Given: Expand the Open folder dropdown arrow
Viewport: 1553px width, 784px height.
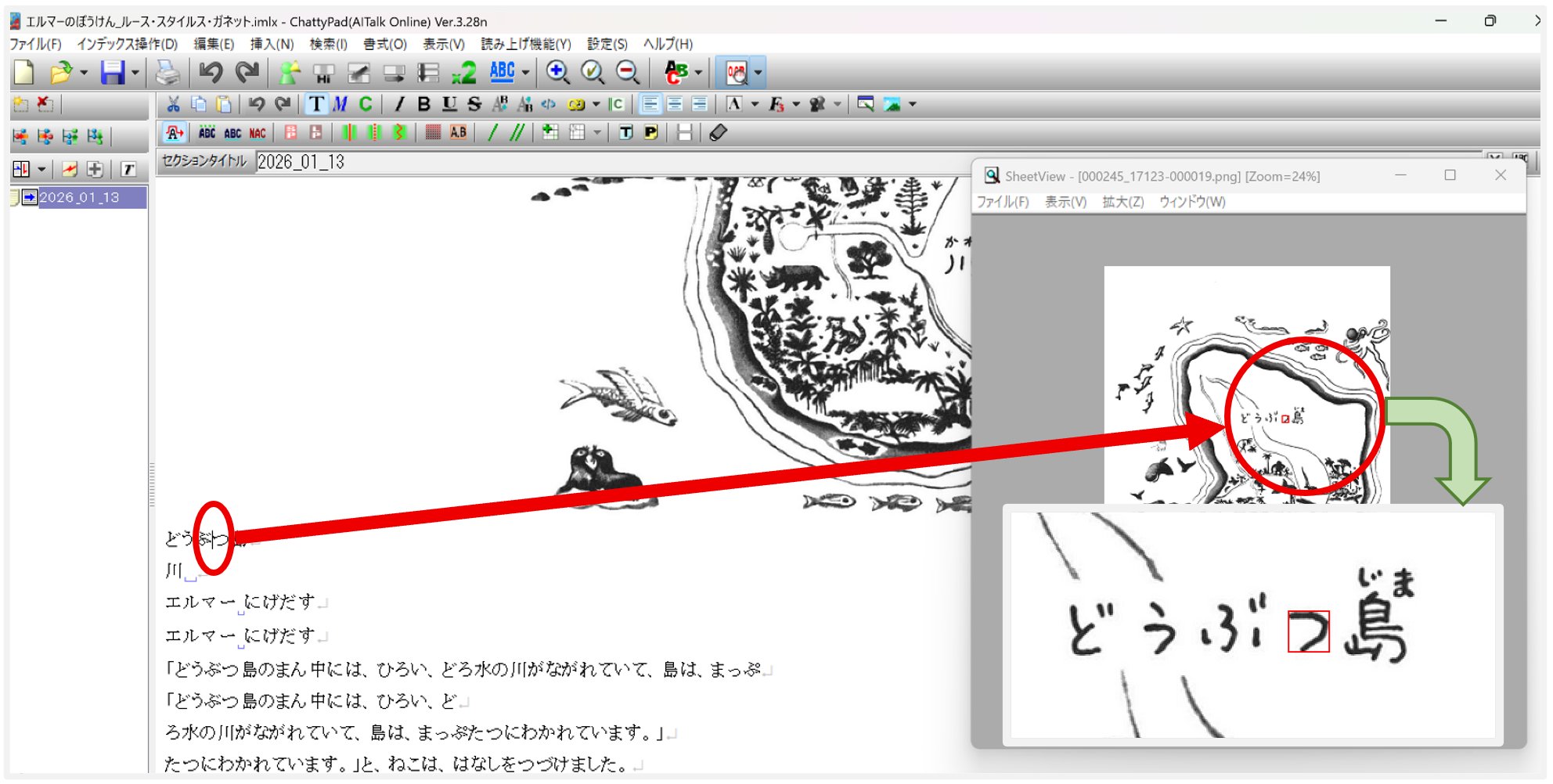Looking at the screenshot, I should [84, 73].
